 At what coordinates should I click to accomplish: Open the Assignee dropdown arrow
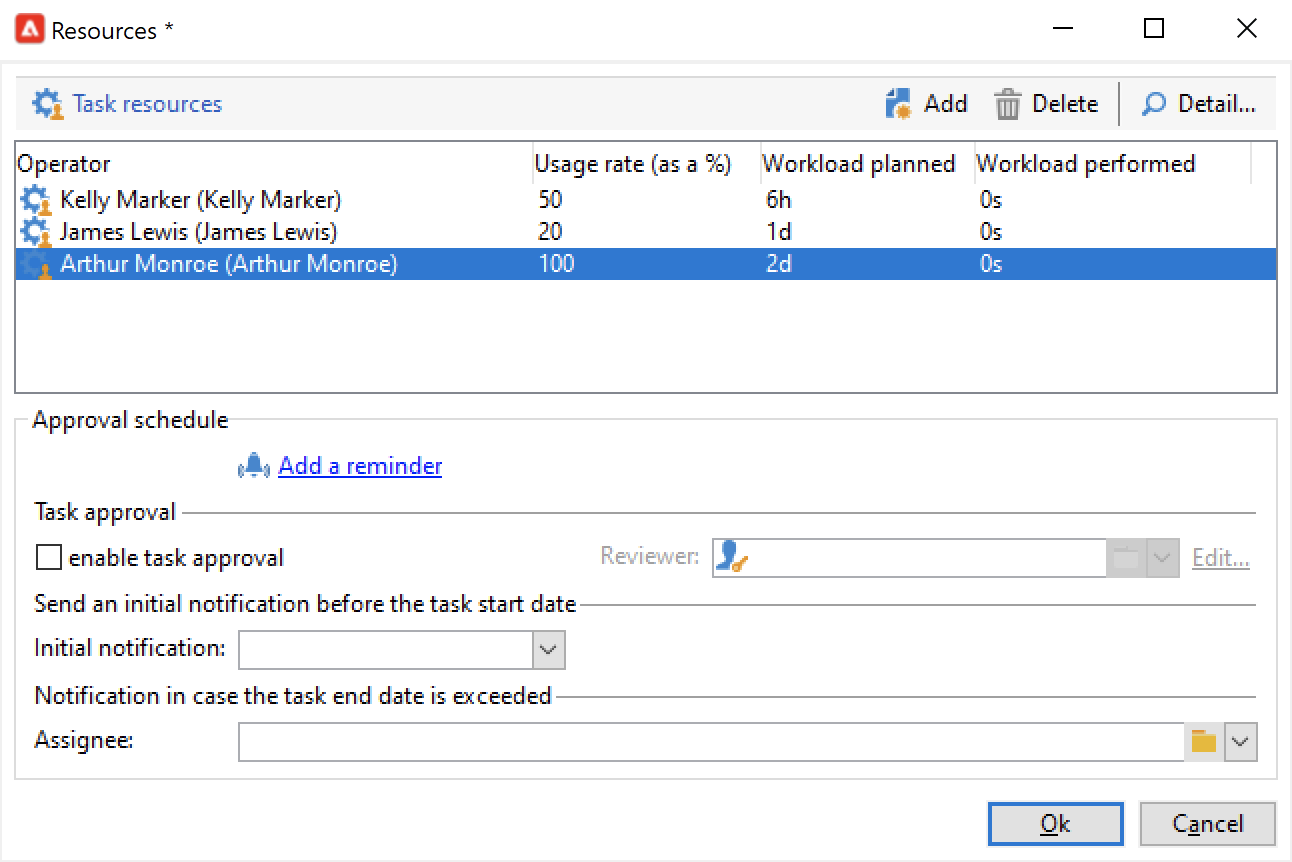coord(1241,742)
